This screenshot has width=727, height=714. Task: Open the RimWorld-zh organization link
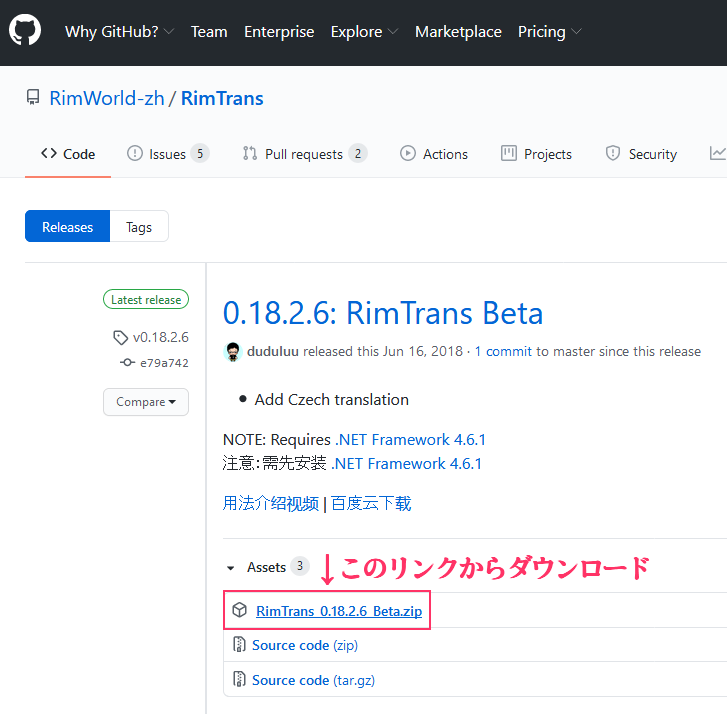107,98
